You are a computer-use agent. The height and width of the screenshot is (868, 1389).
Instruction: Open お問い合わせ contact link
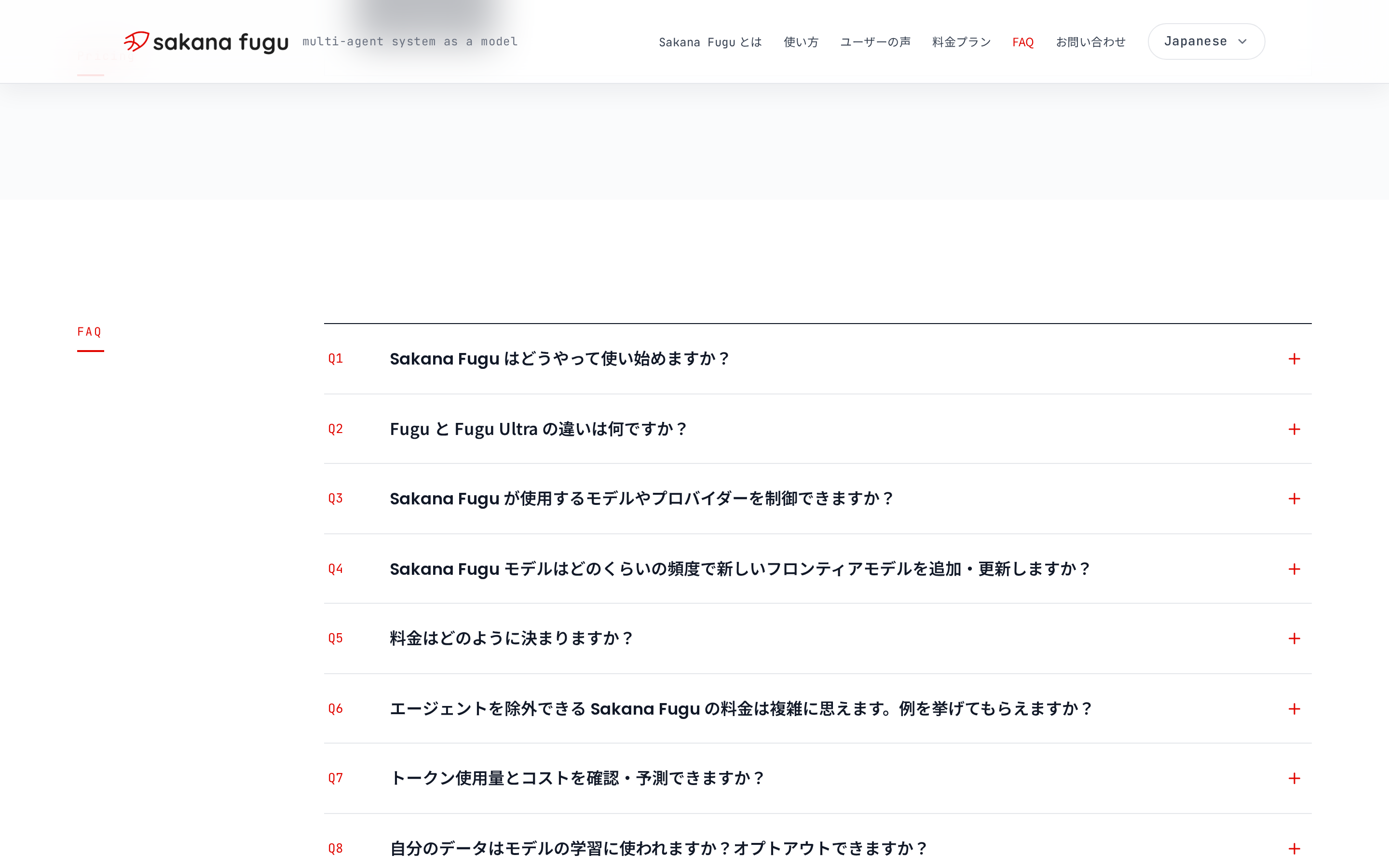click(1090, 42)
